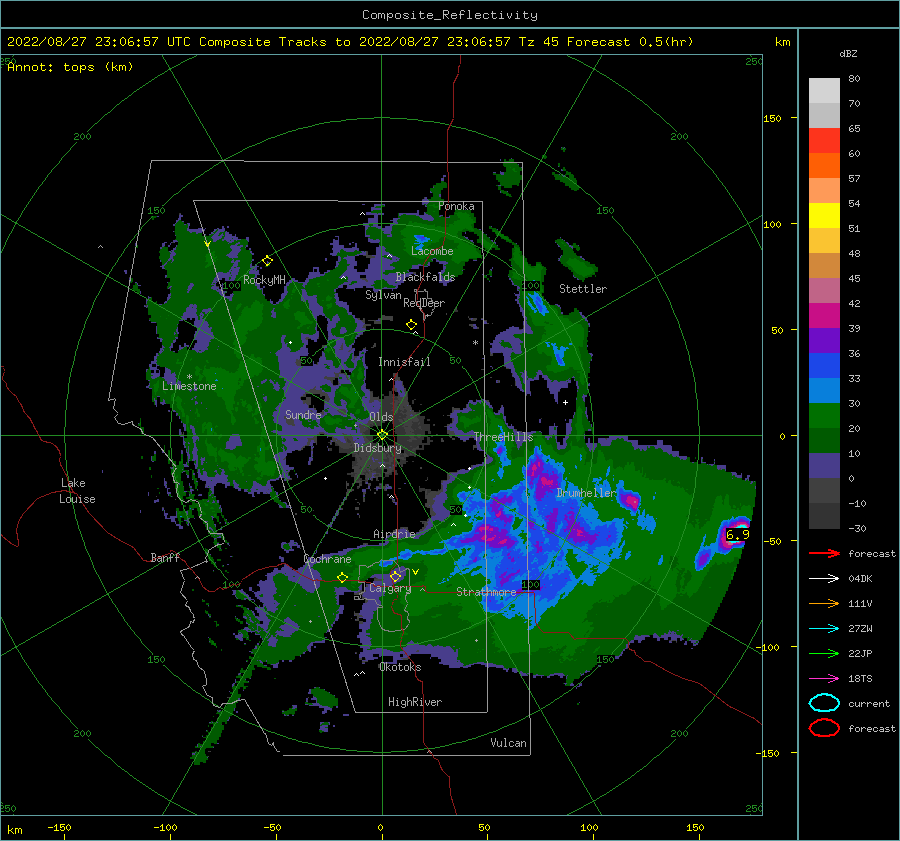Click the RockyMH label
Viewport: 900px width, 841px height.
point(265,280)
